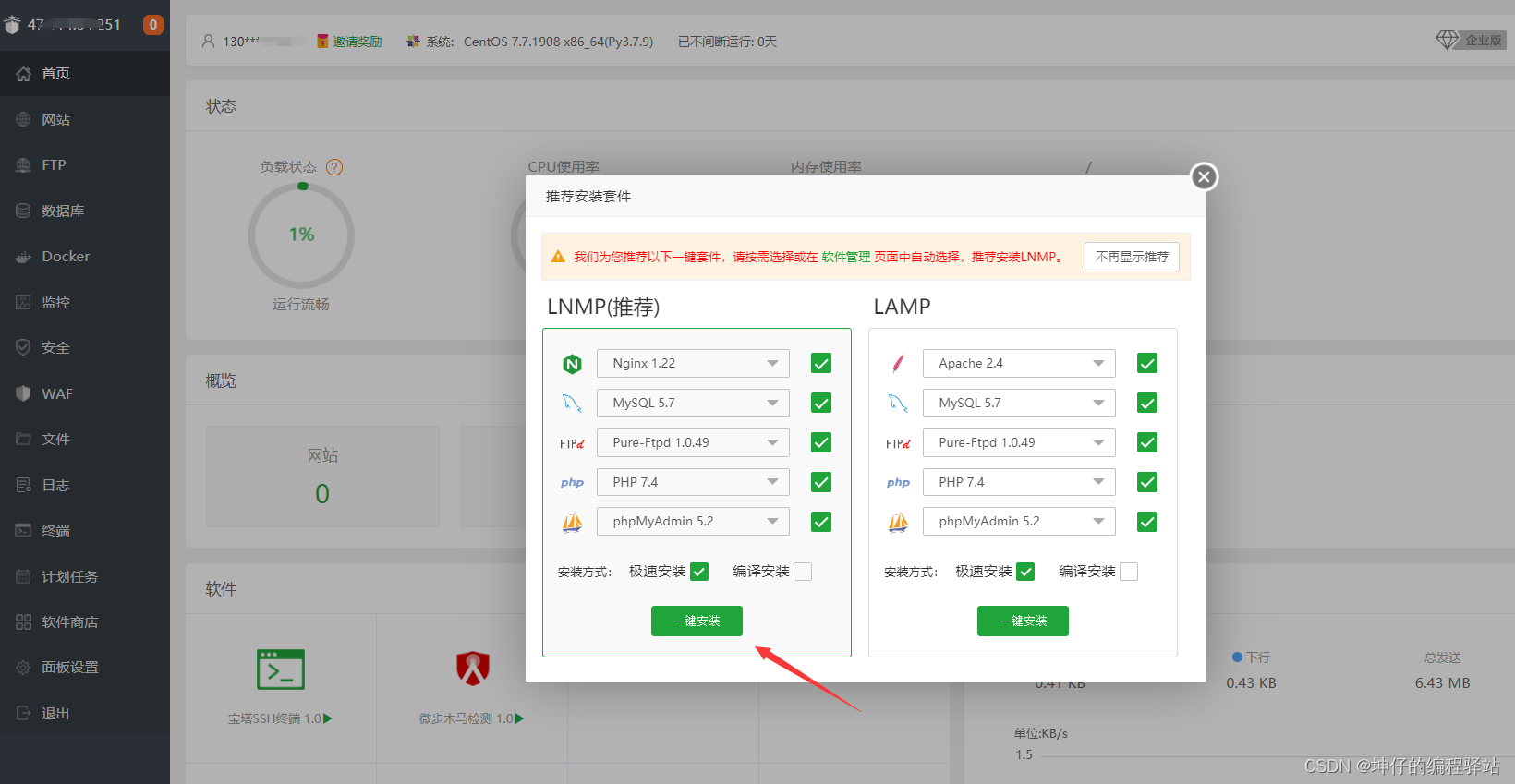Screen dimensions: 1515x784
Task: Enable LAMP 编译安装 checkbox
Action: [x=1129, y=572]
